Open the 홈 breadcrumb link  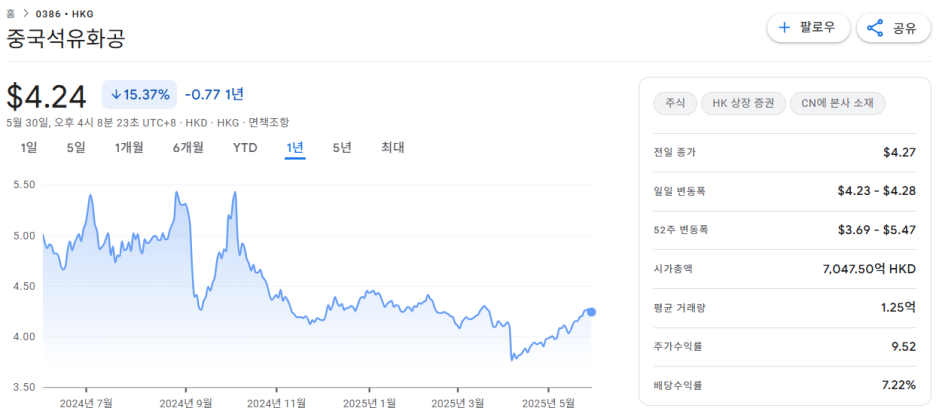pos(10,14)
